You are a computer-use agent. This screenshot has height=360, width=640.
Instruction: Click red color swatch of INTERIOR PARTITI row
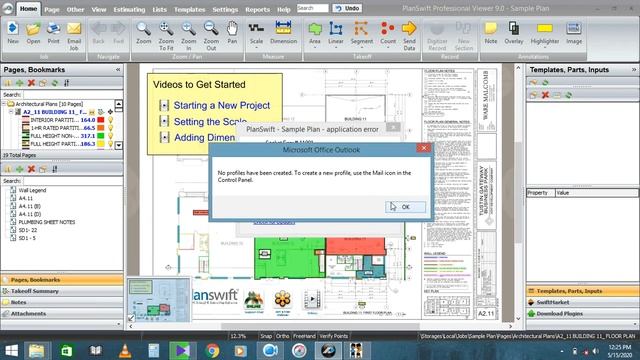[x=100, y=120]
